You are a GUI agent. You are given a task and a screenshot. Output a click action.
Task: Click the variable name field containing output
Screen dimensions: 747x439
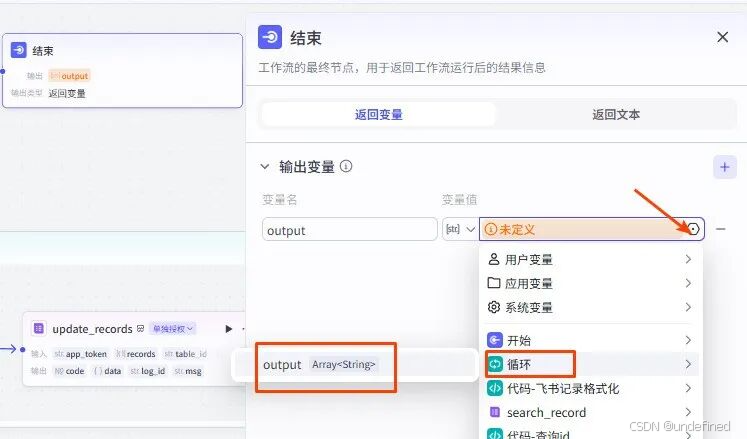[x=349, y=230]
